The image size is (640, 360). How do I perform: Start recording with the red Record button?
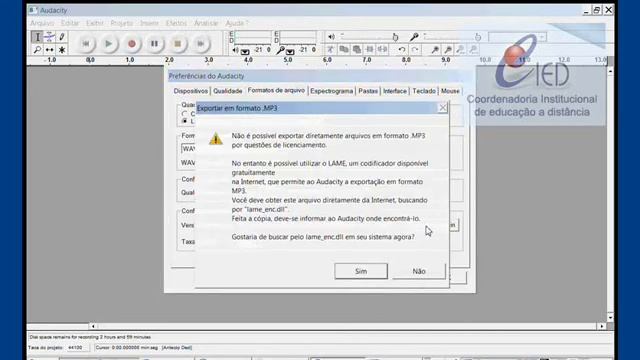tap(131, 43)
